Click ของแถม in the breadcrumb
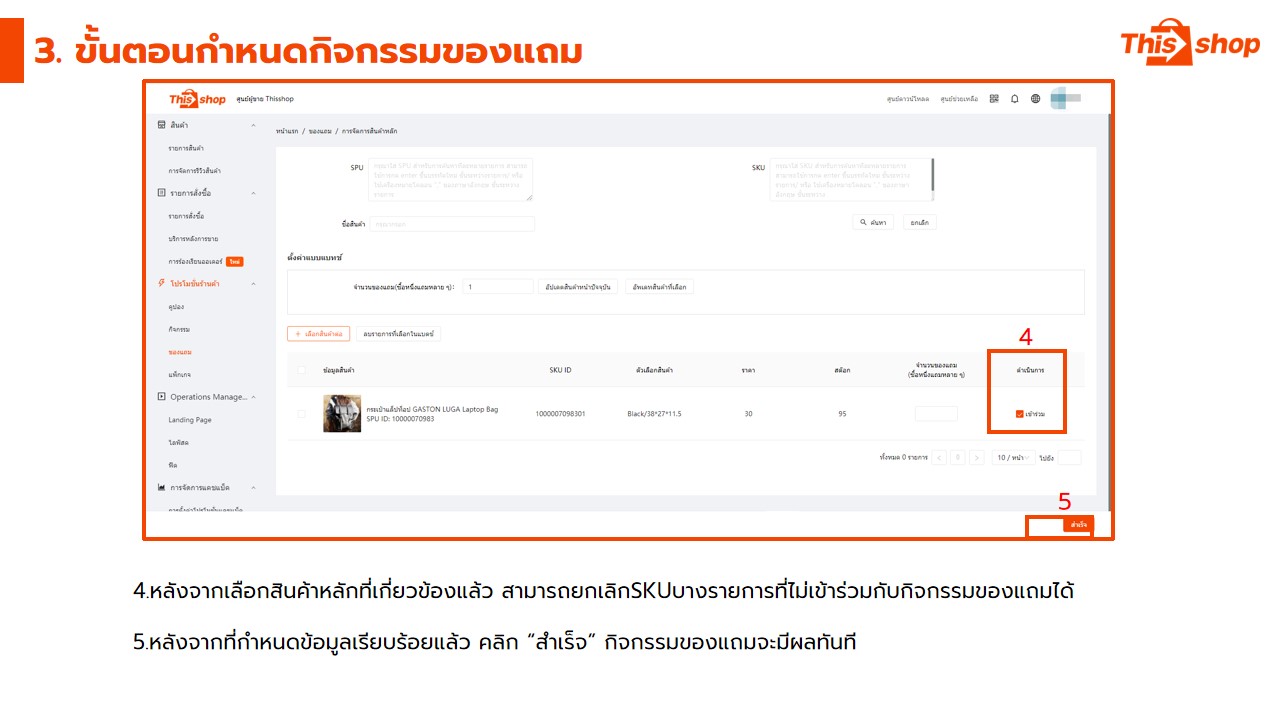 click(x=320, y=131)
